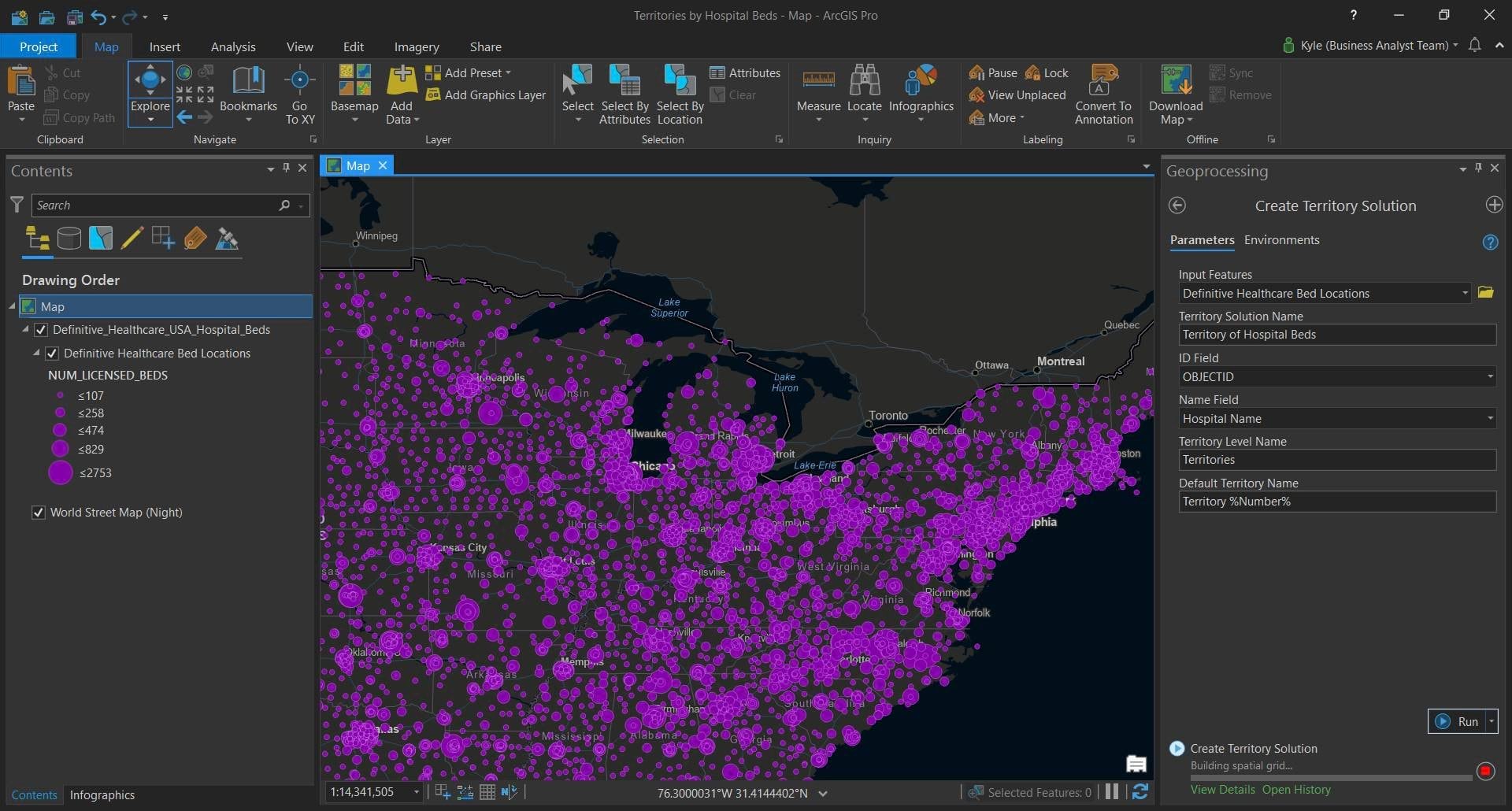The height and width of the screenshot is (811, 1512).
Task: Open the View Details link
Action: pyautogui.click(x=1222, y=790)
